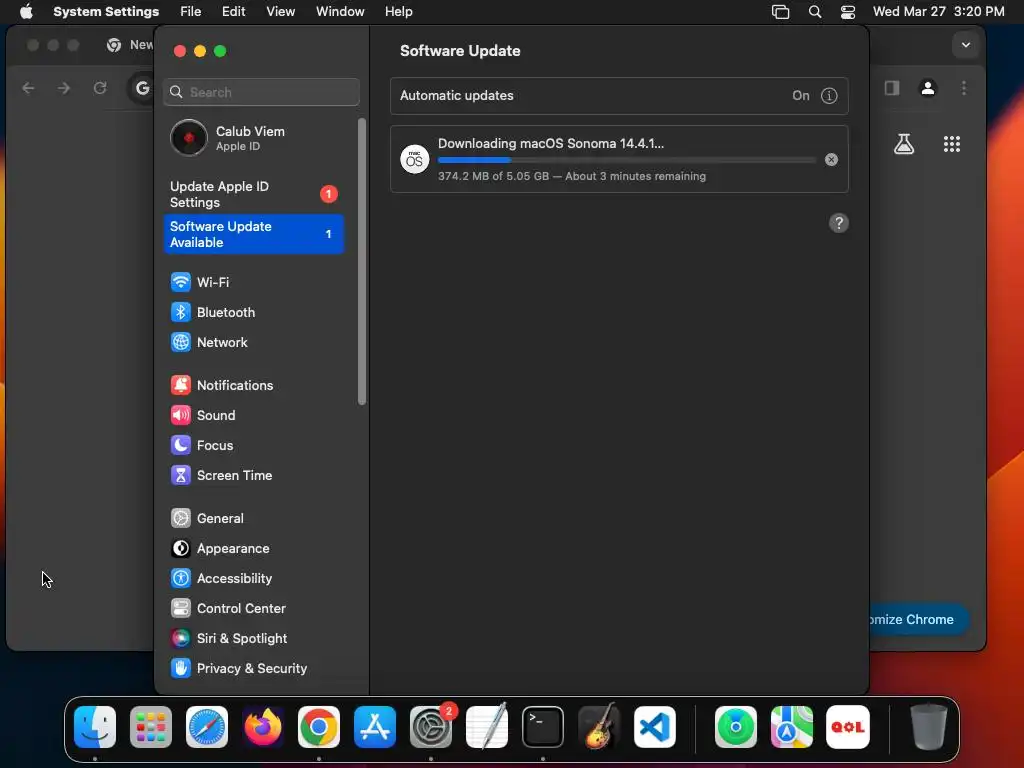Open Control Center in menu bar

(848, 12)
